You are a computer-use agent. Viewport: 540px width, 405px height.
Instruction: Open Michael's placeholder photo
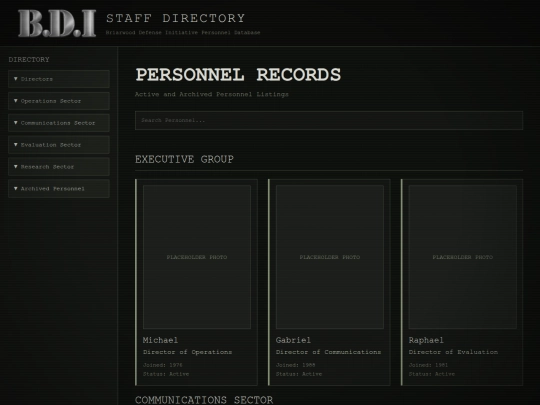197,257
